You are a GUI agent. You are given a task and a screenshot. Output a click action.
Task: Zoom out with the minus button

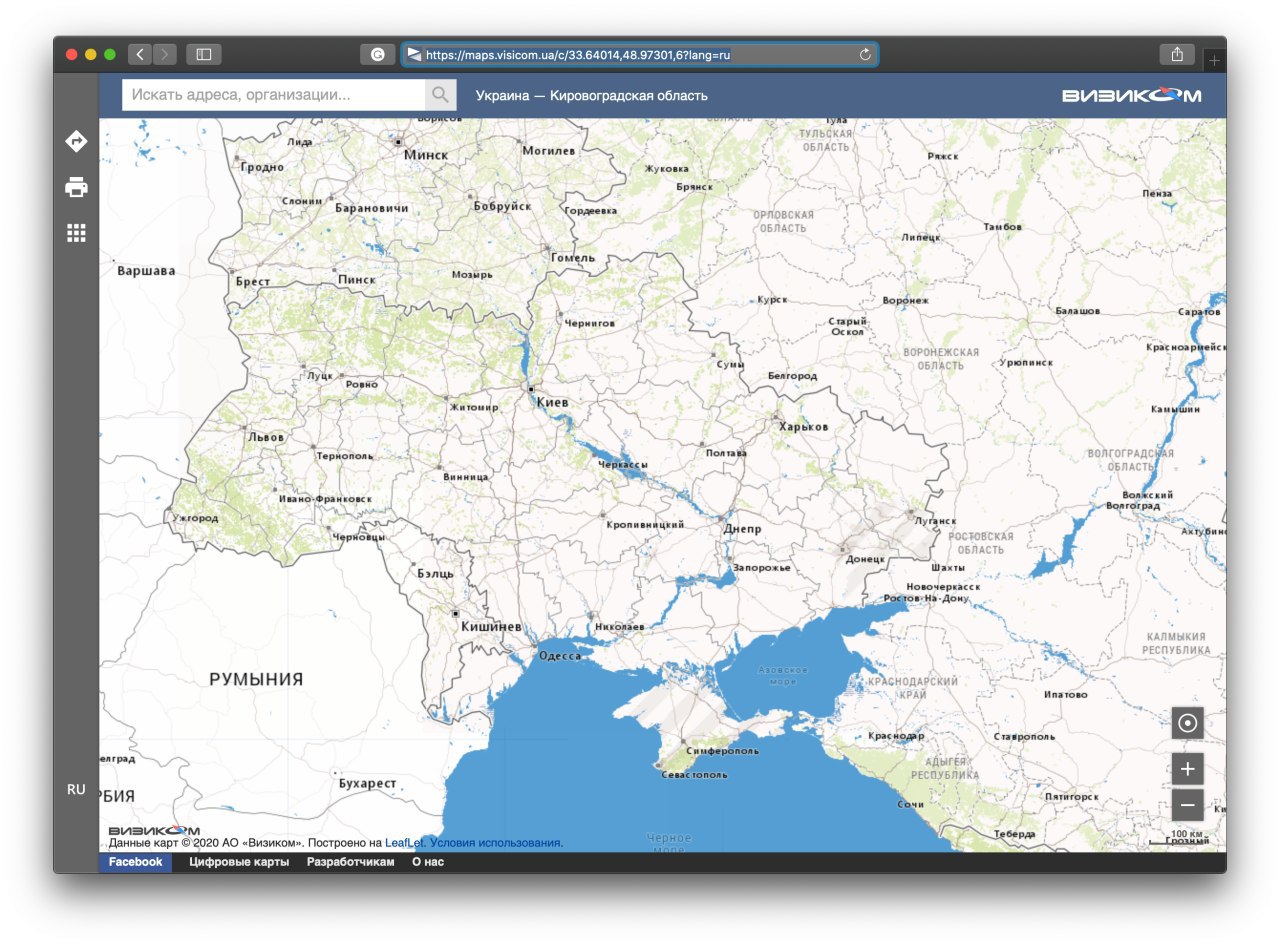pos(1187,804)
